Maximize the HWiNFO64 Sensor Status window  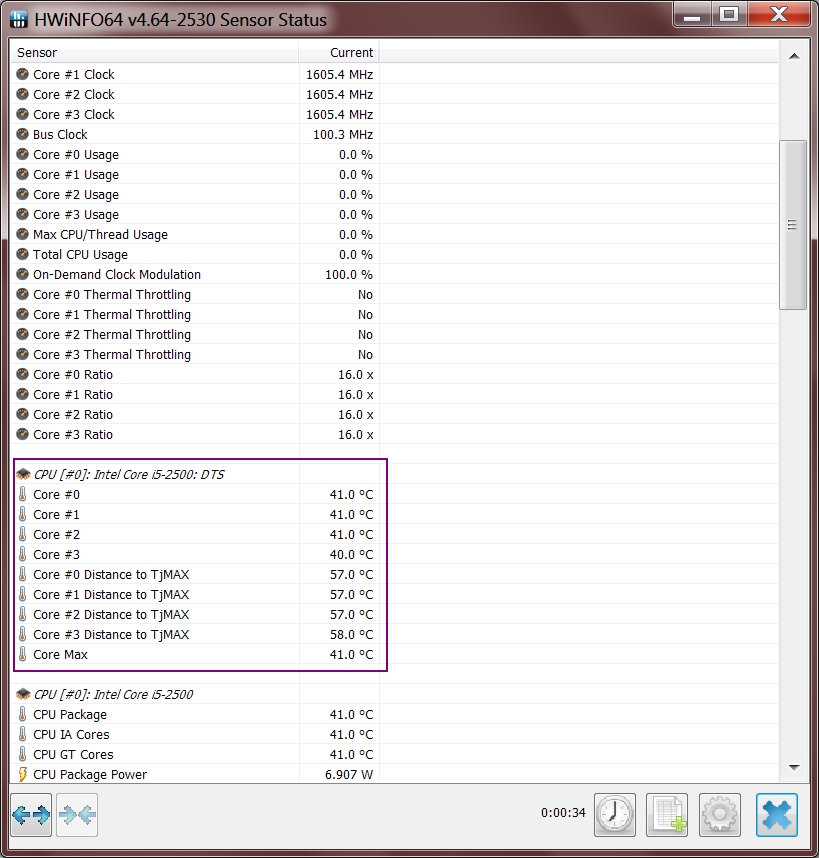(x=729, y=15)
